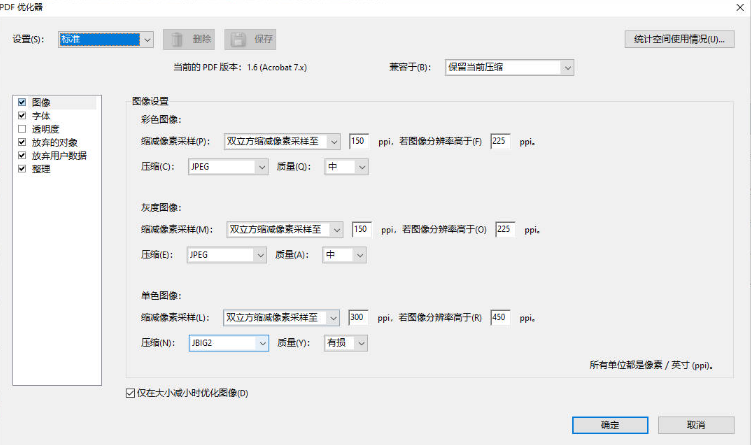The width and height of the screenshot is (751, 445).
Task: Close the PDF 优化器 dialog
Action: pyautogui.click(x=740, y=7)
